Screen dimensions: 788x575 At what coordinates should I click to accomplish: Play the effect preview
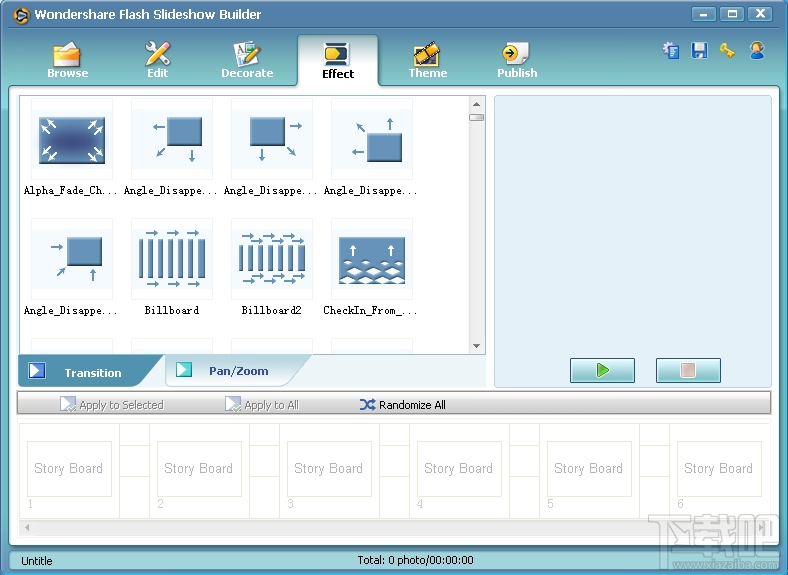pos(602,370)
